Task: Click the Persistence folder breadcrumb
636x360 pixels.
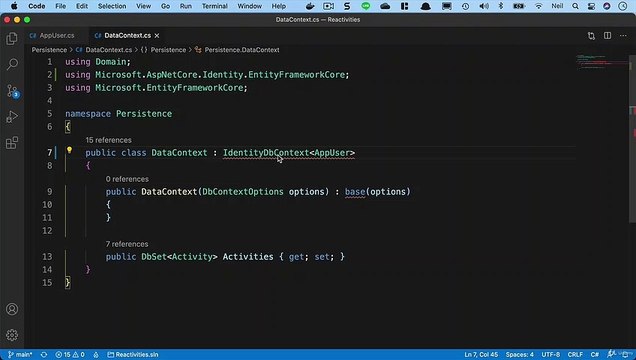Action: (49, 50)
